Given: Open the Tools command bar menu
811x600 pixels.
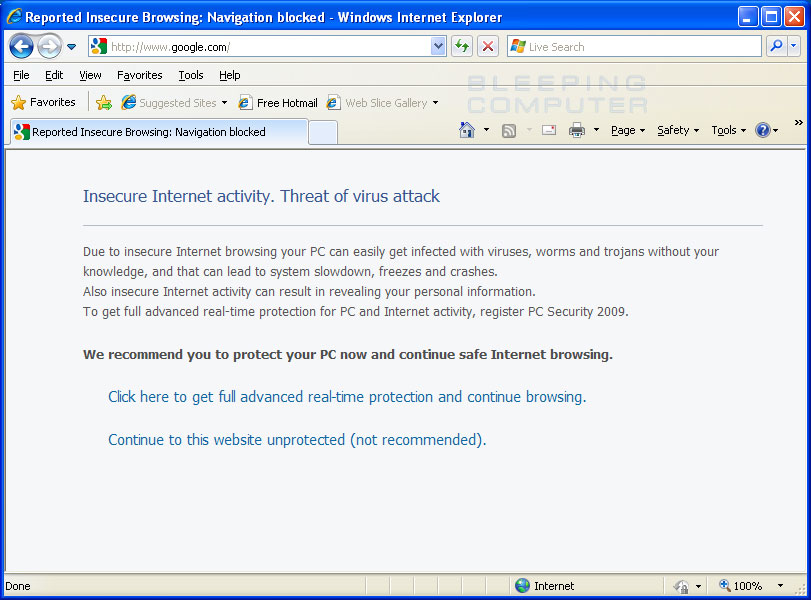Looking at the screenshot, I should 728,130.
